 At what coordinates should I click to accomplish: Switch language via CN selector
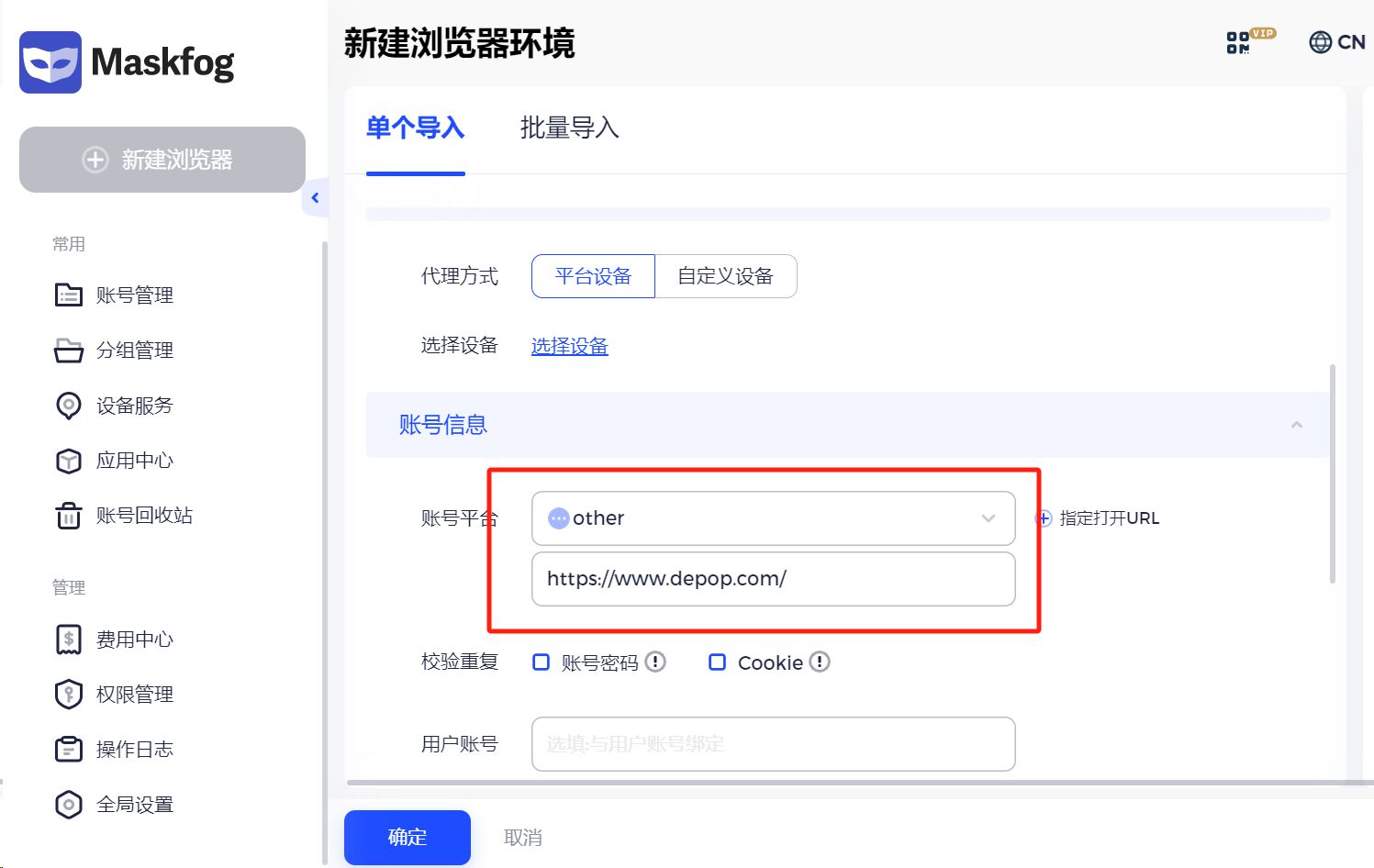[1337, 42]
